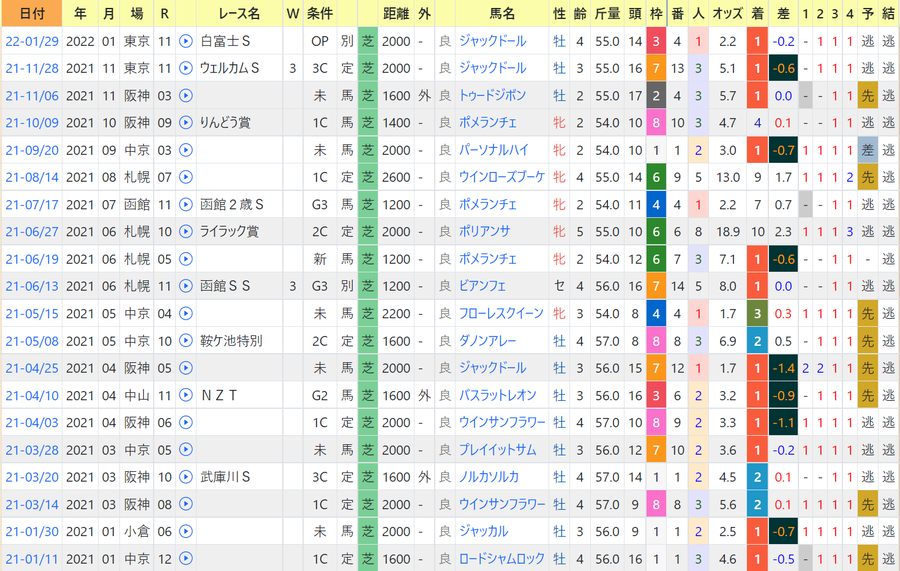Play the 函館SS race video icon
Screen dimensions: 900x571
point(185,286)
